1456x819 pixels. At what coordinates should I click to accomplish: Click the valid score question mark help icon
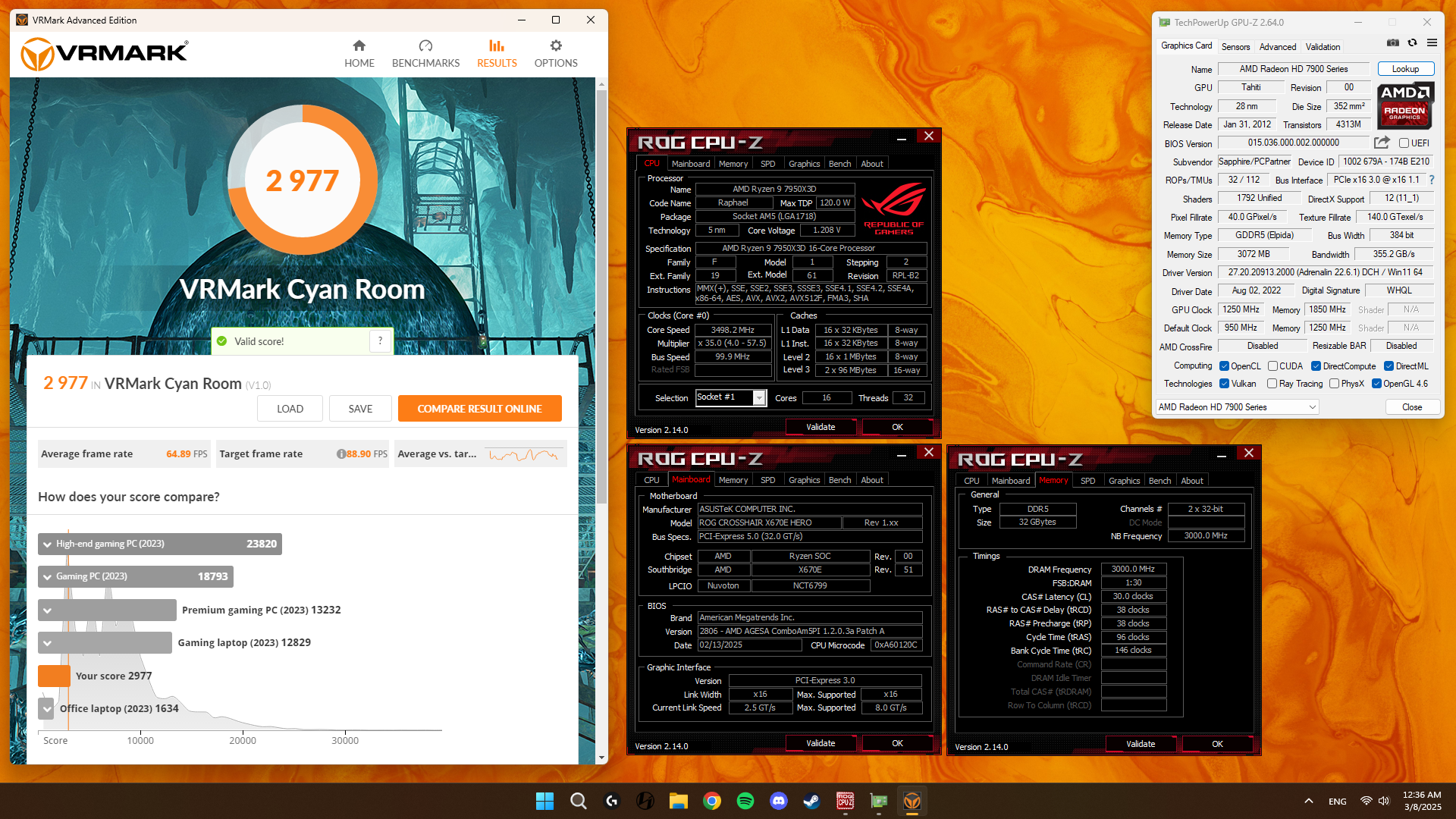coord(381,341)
